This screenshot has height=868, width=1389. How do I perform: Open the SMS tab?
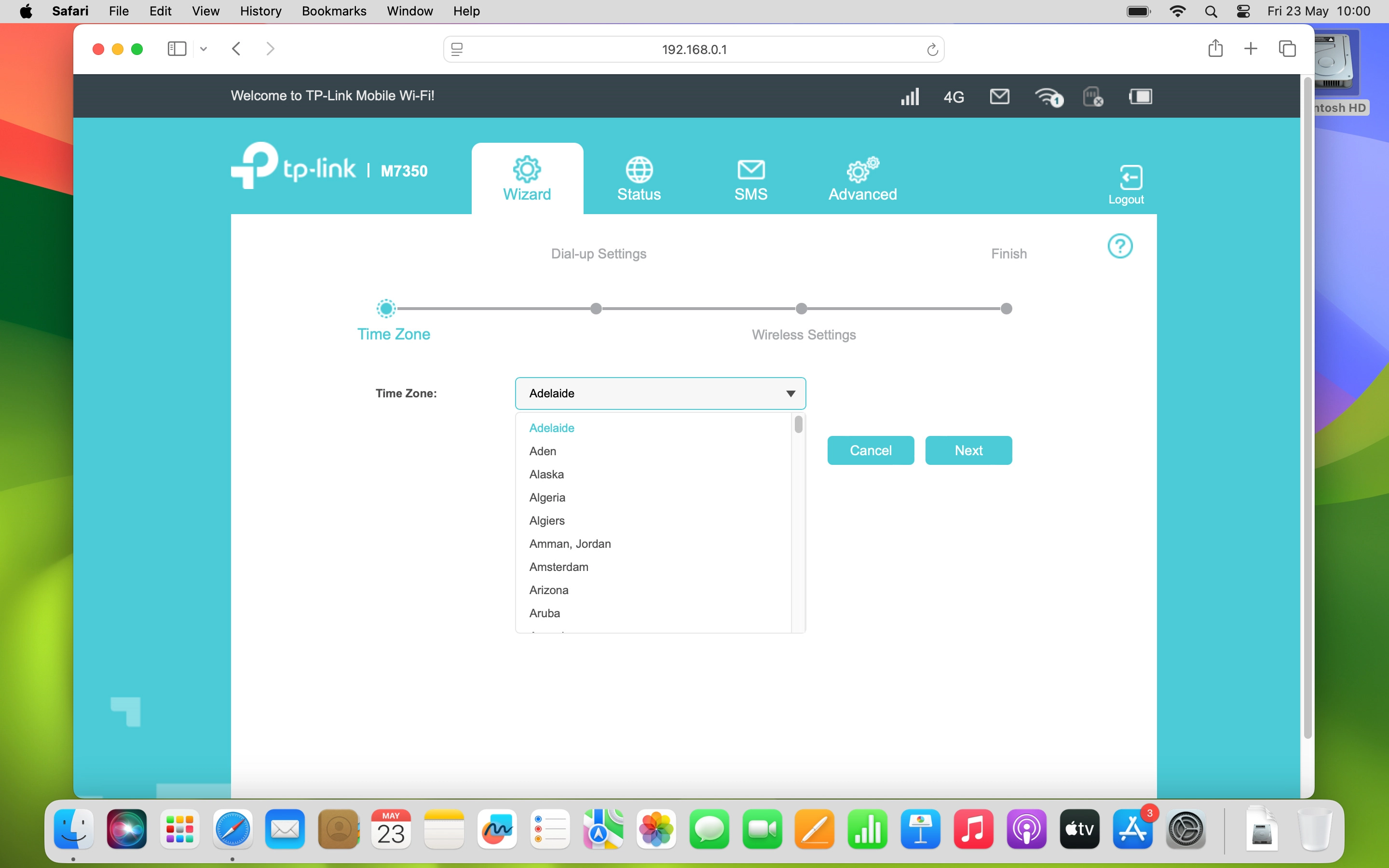pos(751,179)
